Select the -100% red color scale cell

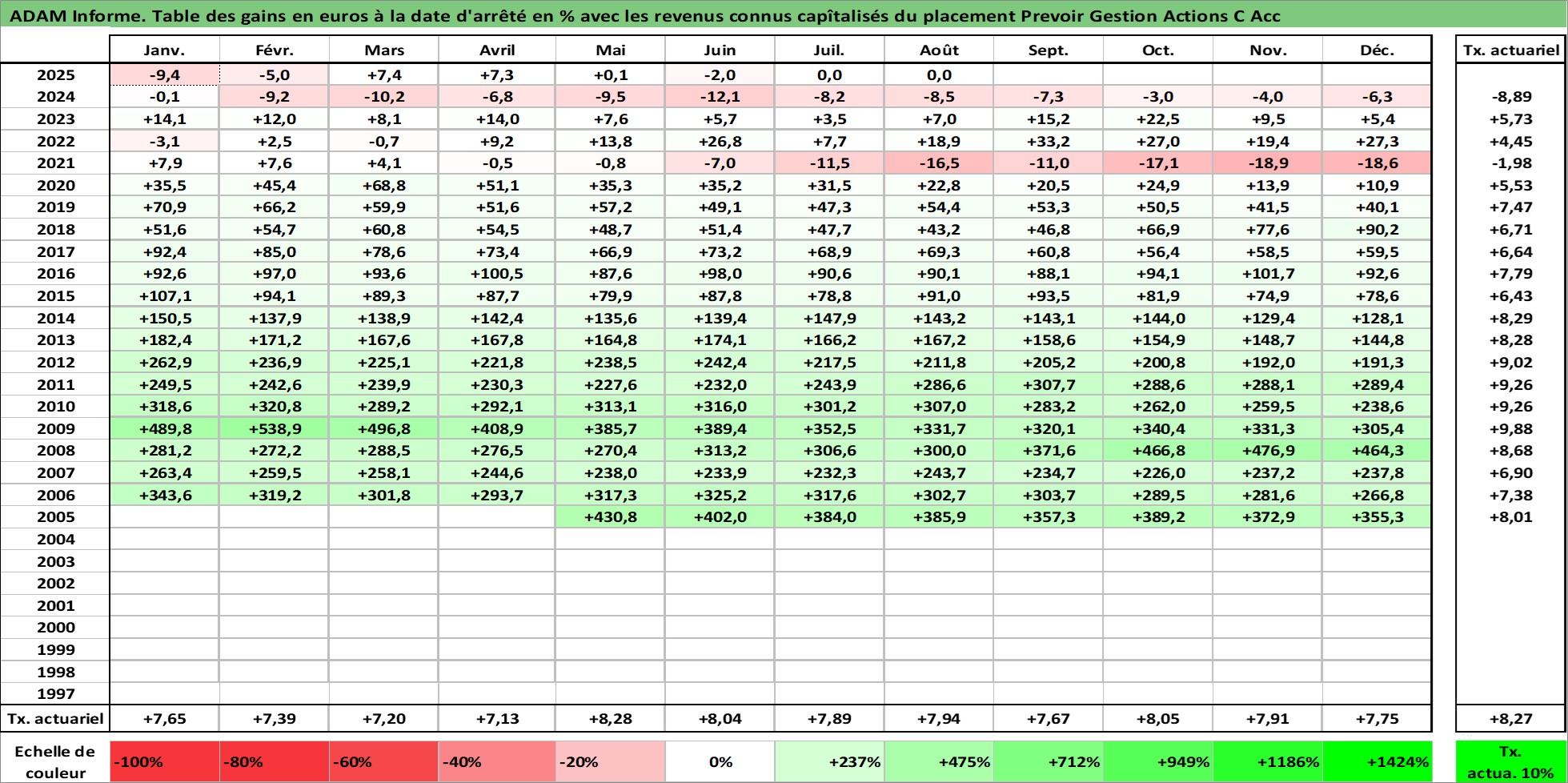[x=164, y=761]
